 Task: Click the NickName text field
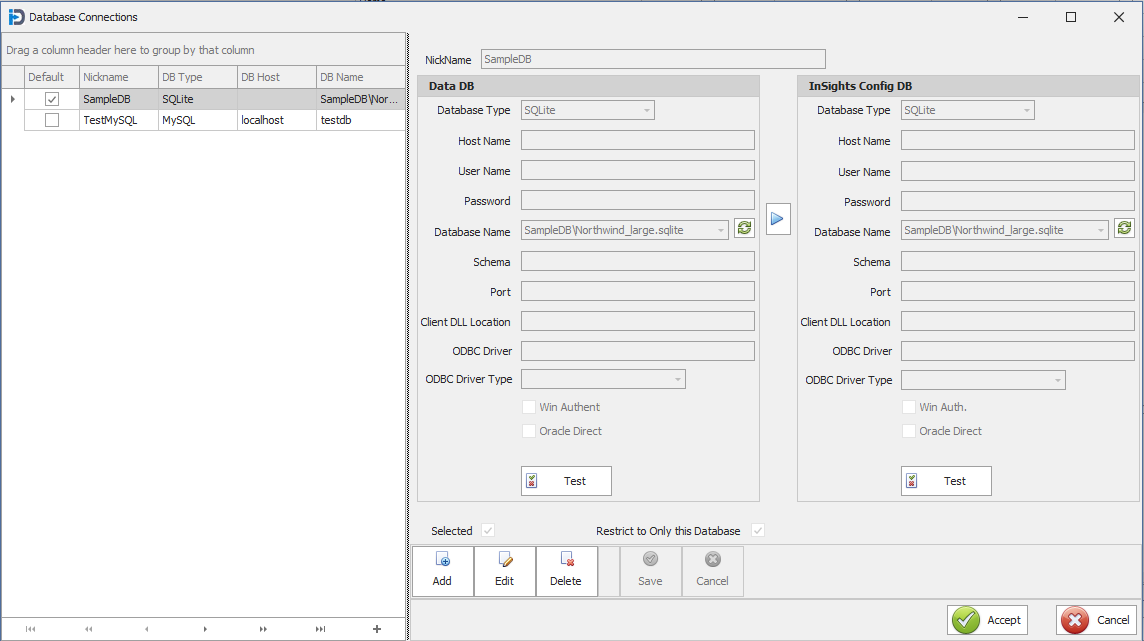click(653, 59)
